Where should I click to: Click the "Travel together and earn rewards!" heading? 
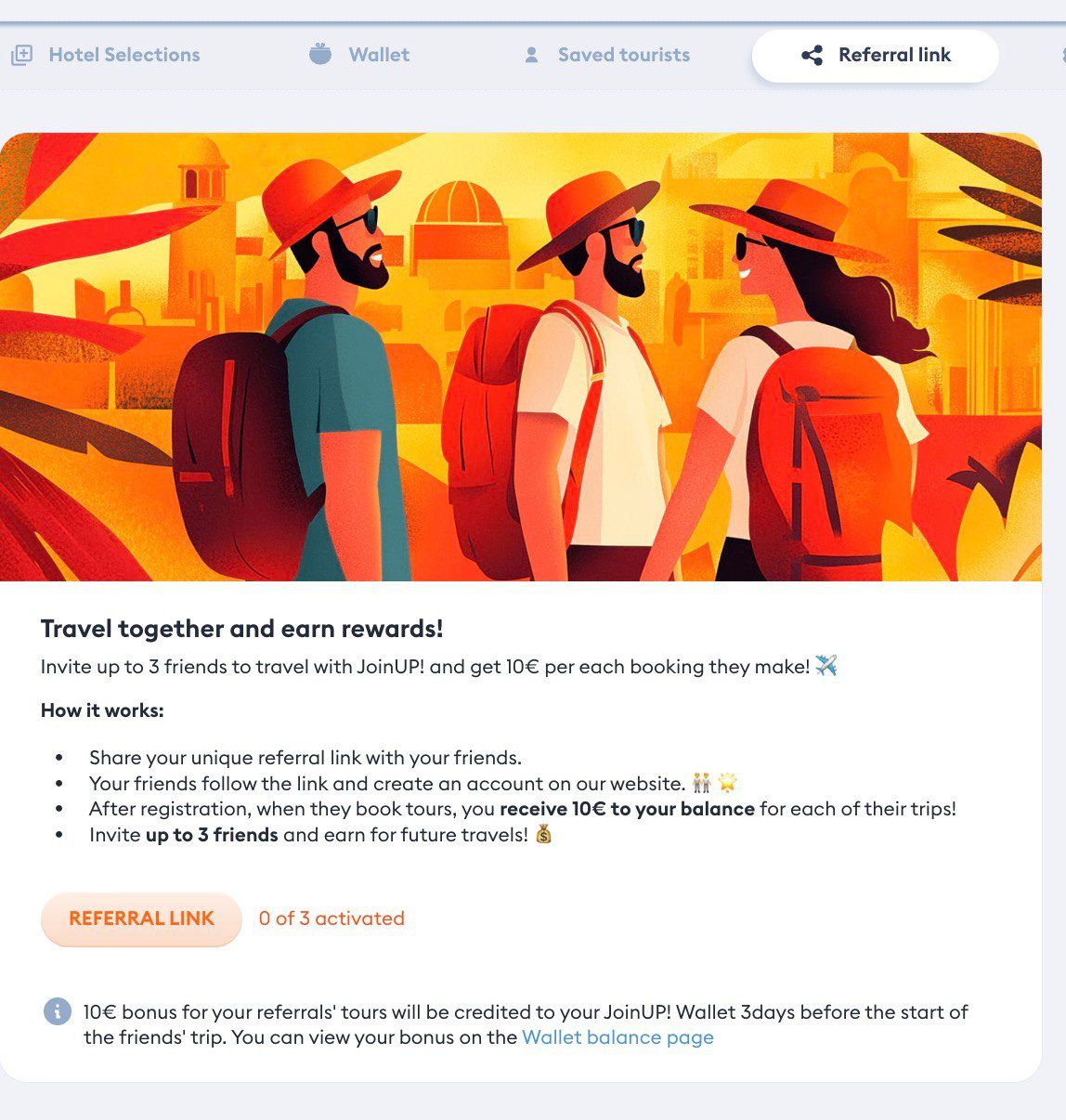[x=241, y=629]
